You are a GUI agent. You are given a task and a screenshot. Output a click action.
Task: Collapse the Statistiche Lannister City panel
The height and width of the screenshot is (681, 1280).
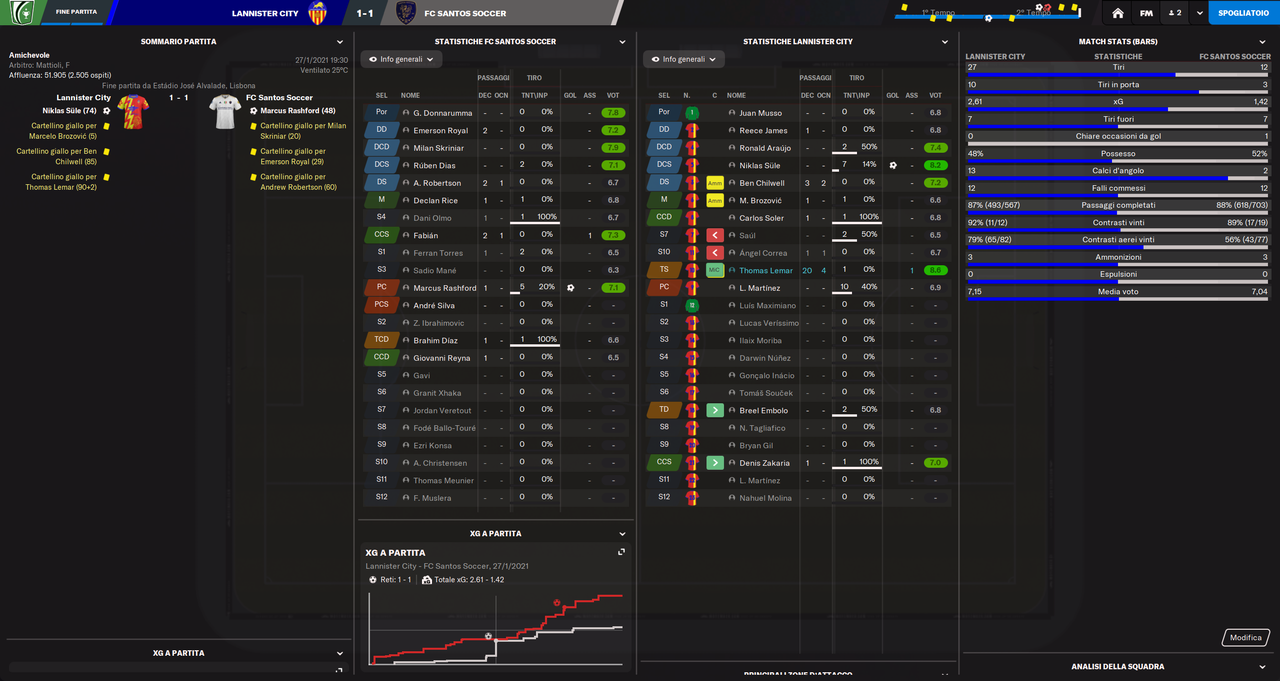point(945,42)
